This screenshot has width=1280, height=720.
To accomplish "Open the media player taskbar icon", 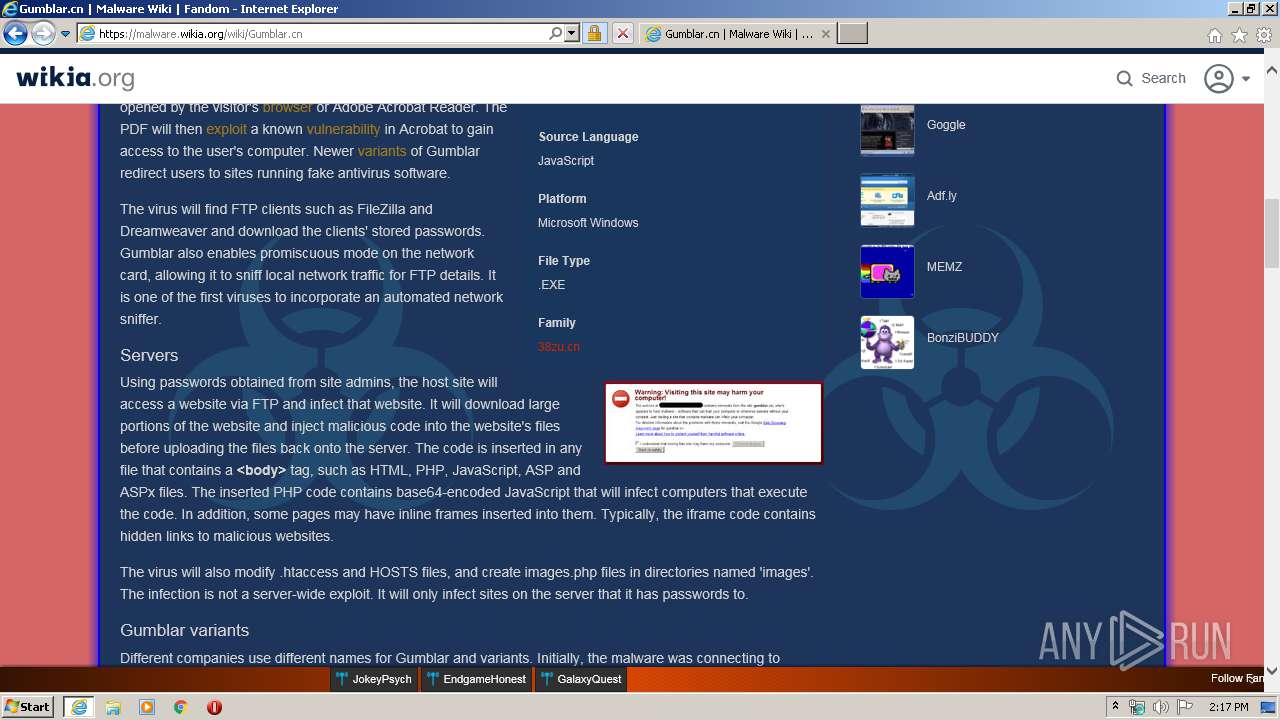I will coord(147,707).
